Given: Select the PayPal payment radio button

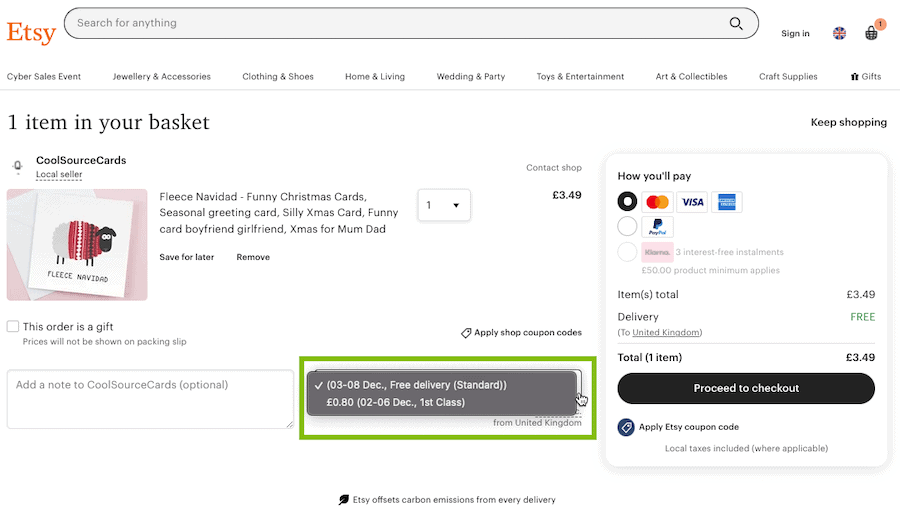Looking at the screenshot, I should (627, 226).
